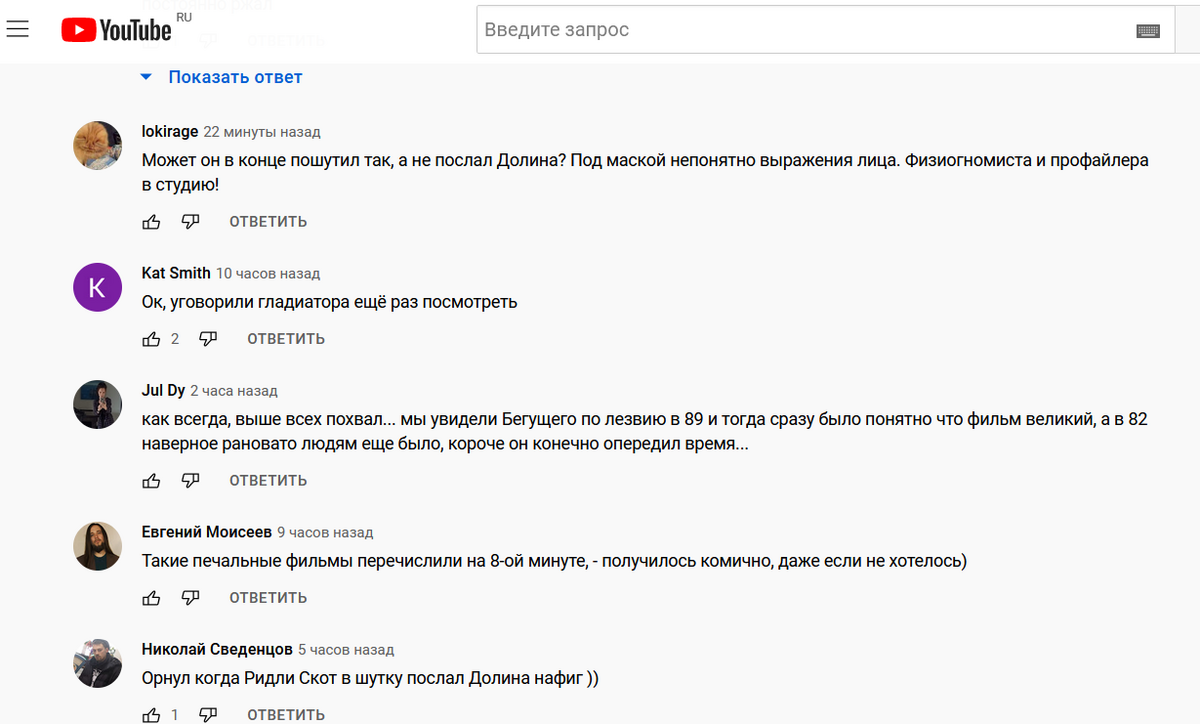Open lokirage's avatar thumbnail
This screenshot has height=724, width=1200.
(98, 148)
